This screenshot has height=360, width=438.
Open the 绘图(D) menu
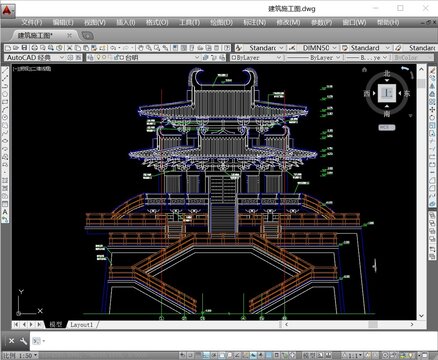(221, 23)
